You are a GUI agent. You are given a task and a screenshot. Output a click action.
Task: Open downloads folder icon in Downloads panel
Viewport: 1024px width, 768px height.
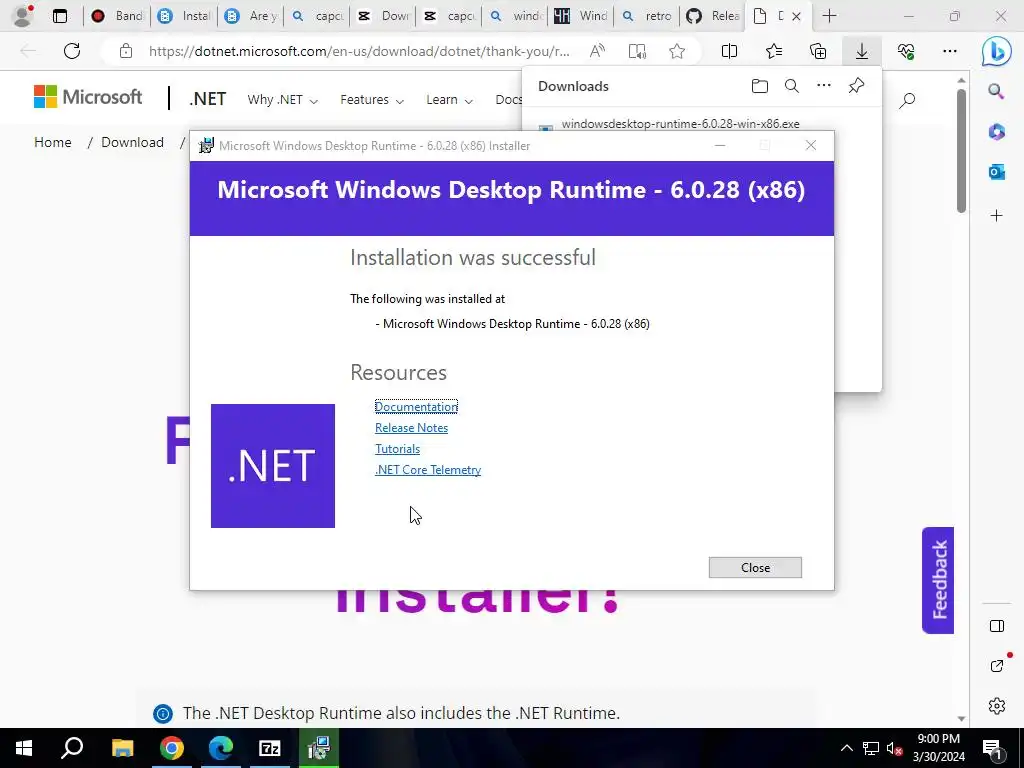[x=760, y=86]
